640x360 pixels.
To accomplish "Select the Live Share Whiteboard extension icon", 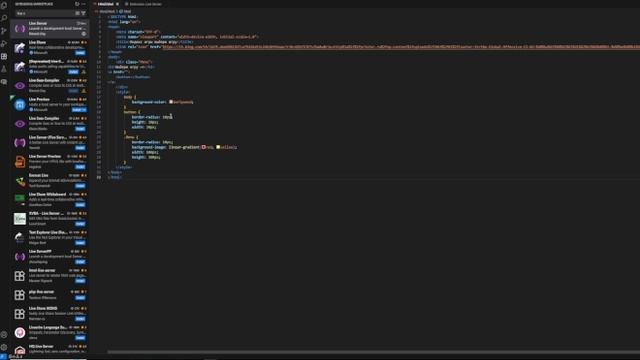I will click(x=20, y=200).
